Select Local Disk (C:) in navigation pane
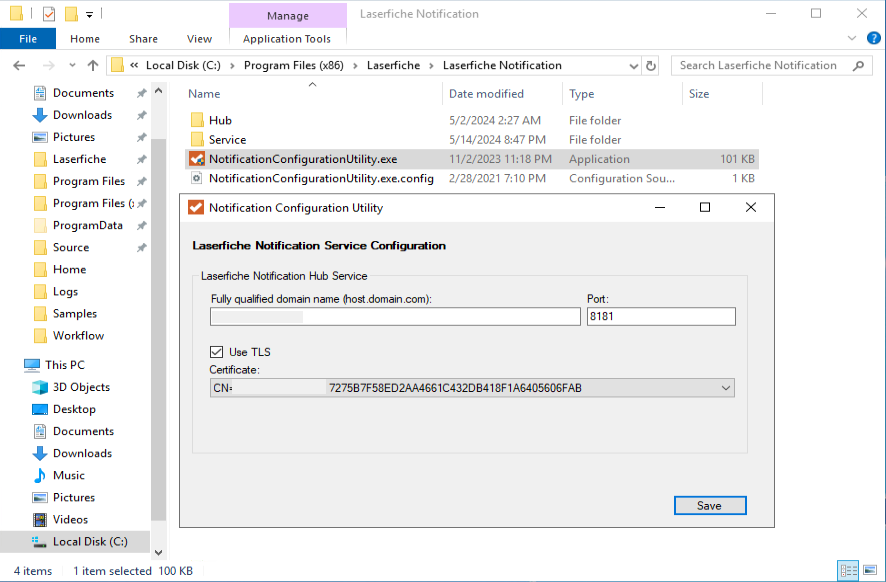Screen dimensions: 886x582 (90, 541)
